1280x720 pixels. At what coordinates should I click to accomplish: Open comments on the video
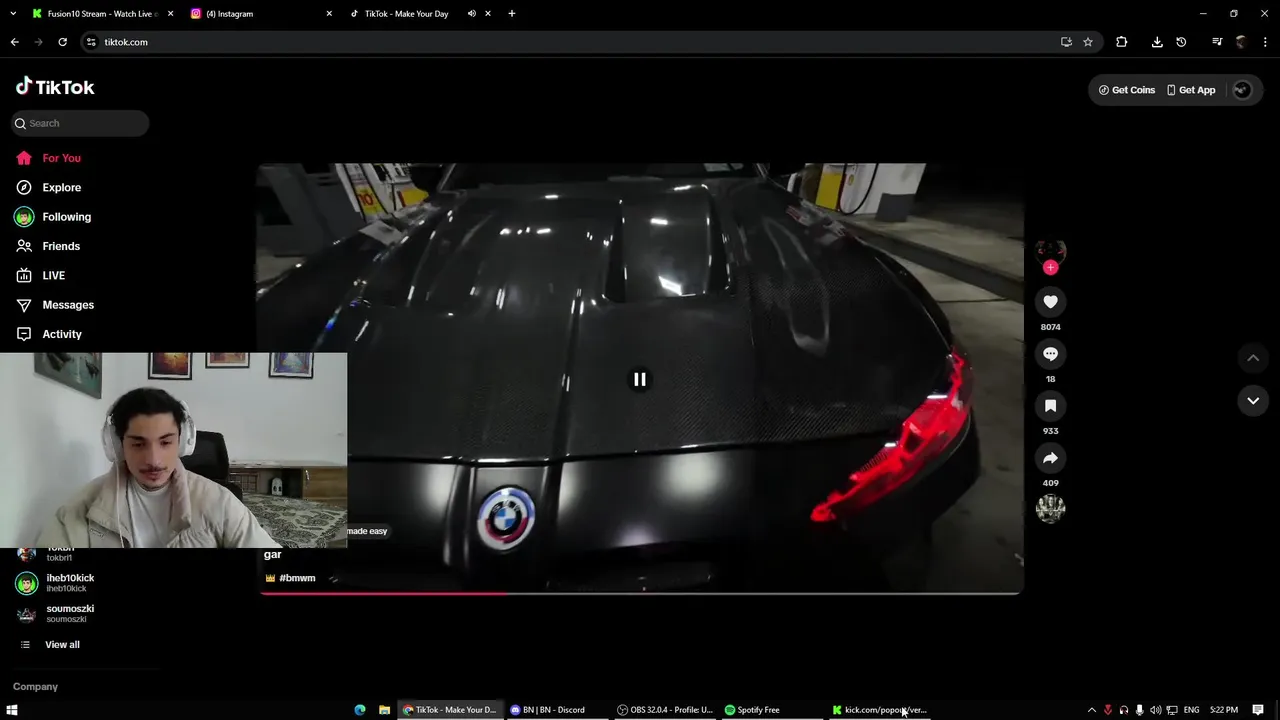1050,354
